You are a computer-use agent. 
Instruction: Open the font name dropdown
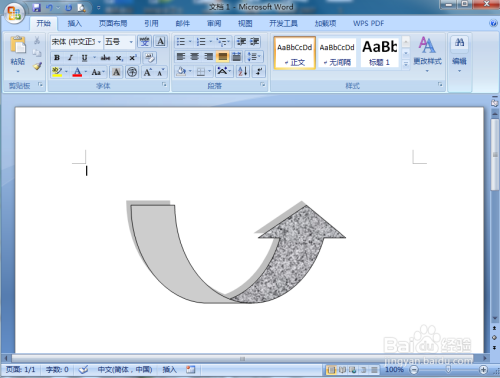pyautogui.click(x=99, y=42)
